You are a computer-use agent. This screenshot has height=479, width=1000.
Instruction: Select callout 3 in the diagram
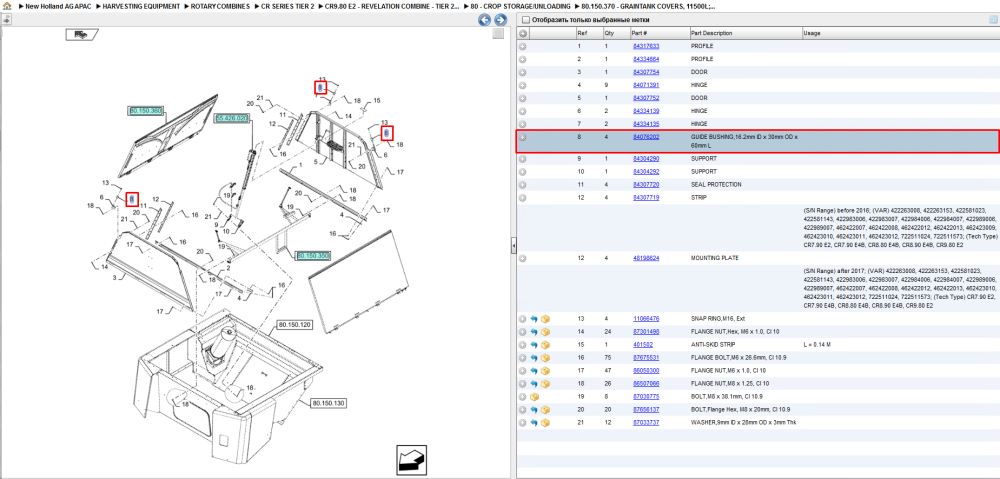coord(114,277)
